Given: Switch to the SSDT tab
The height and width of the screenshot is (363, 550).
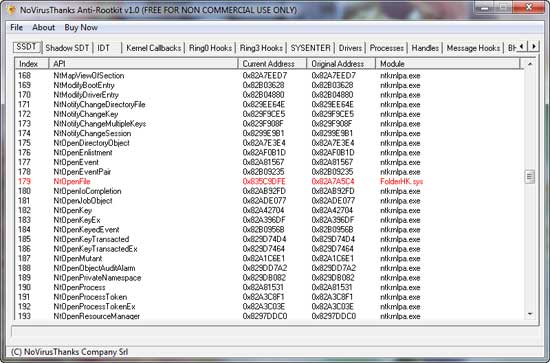Looking at the screenshot, I should [27, 47].
